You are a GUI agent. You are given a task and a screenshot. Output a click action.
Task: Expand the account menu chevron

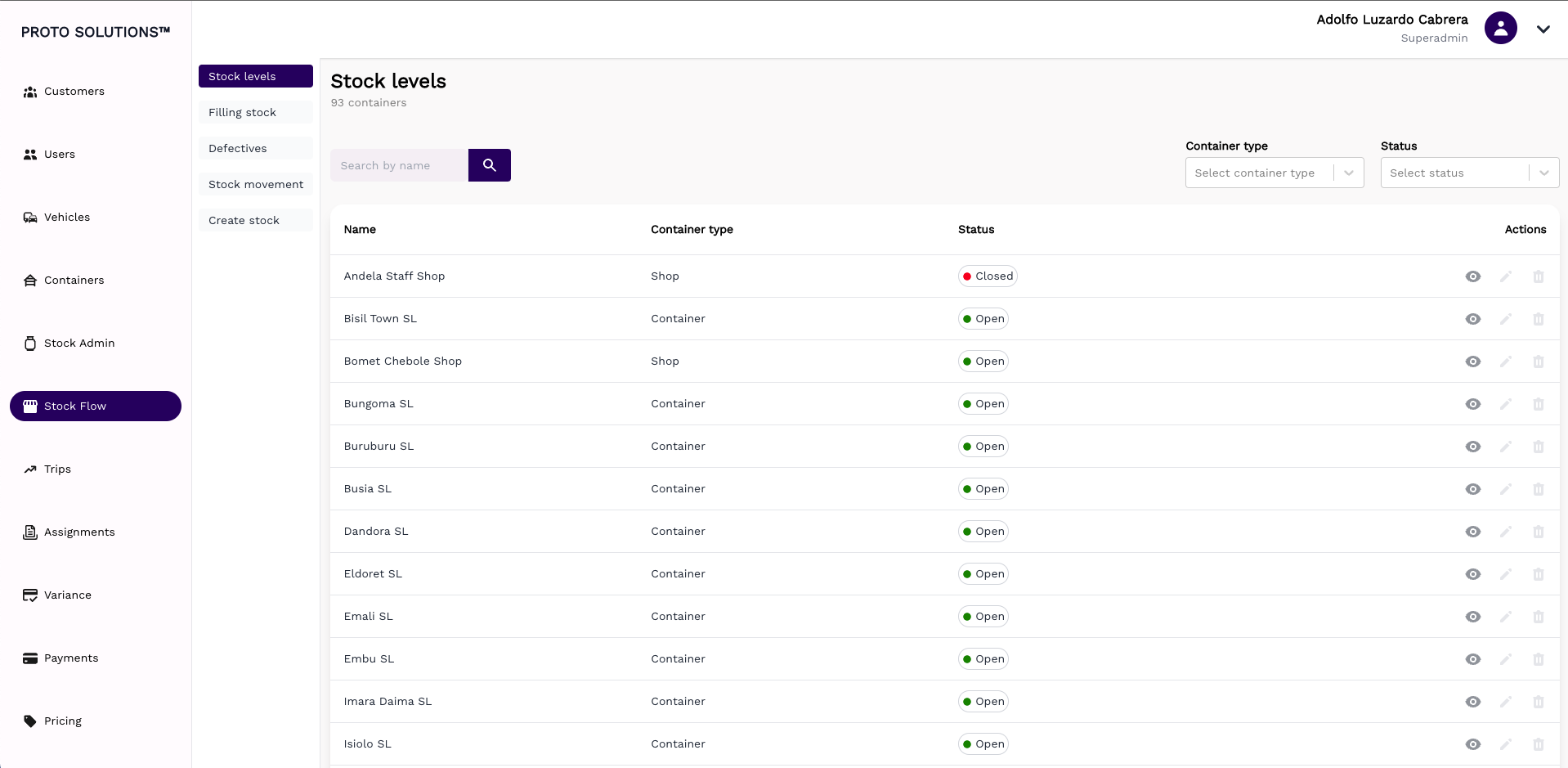click(1543, 29)
